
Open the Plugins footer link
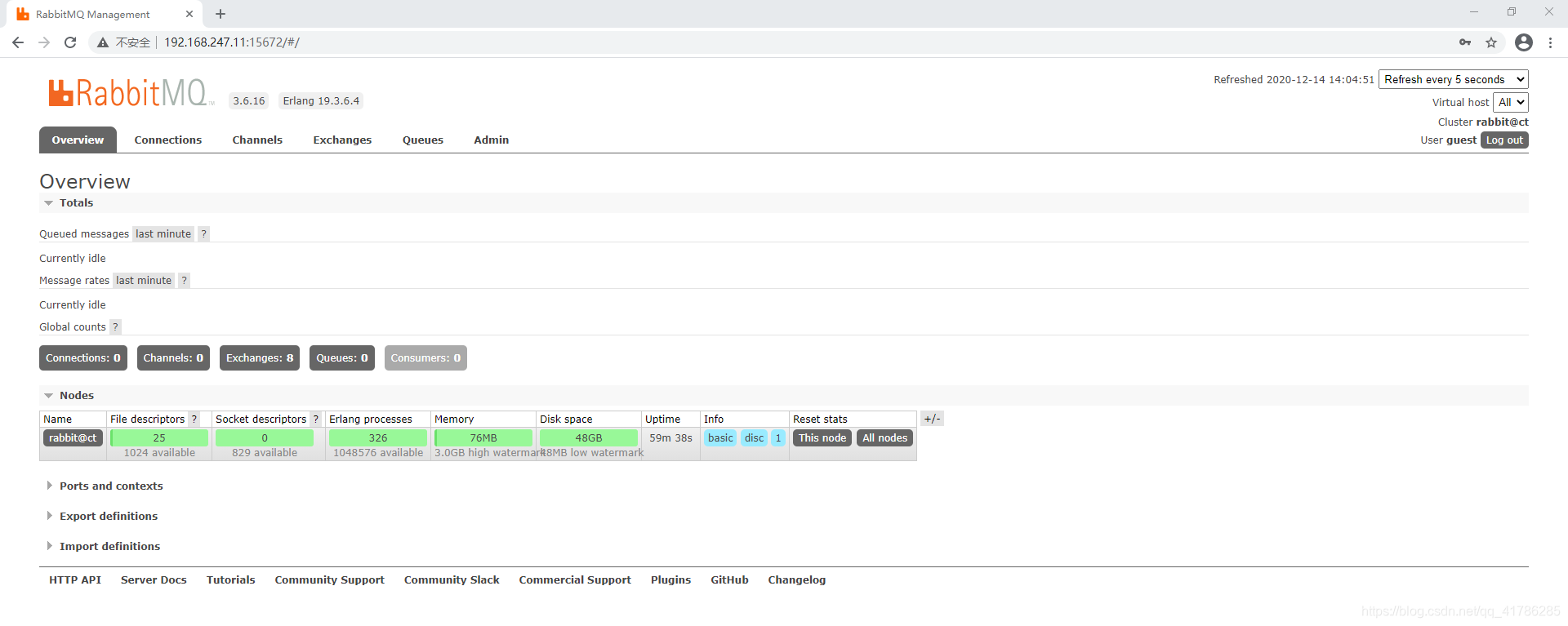tap(670, 580)
